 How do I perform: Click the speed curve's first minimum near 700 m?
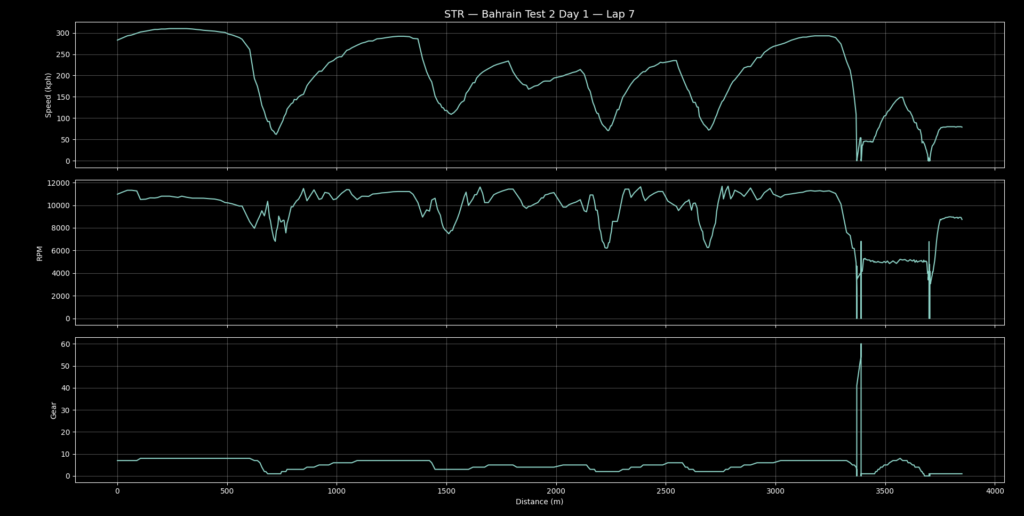(x=277, y=133)
